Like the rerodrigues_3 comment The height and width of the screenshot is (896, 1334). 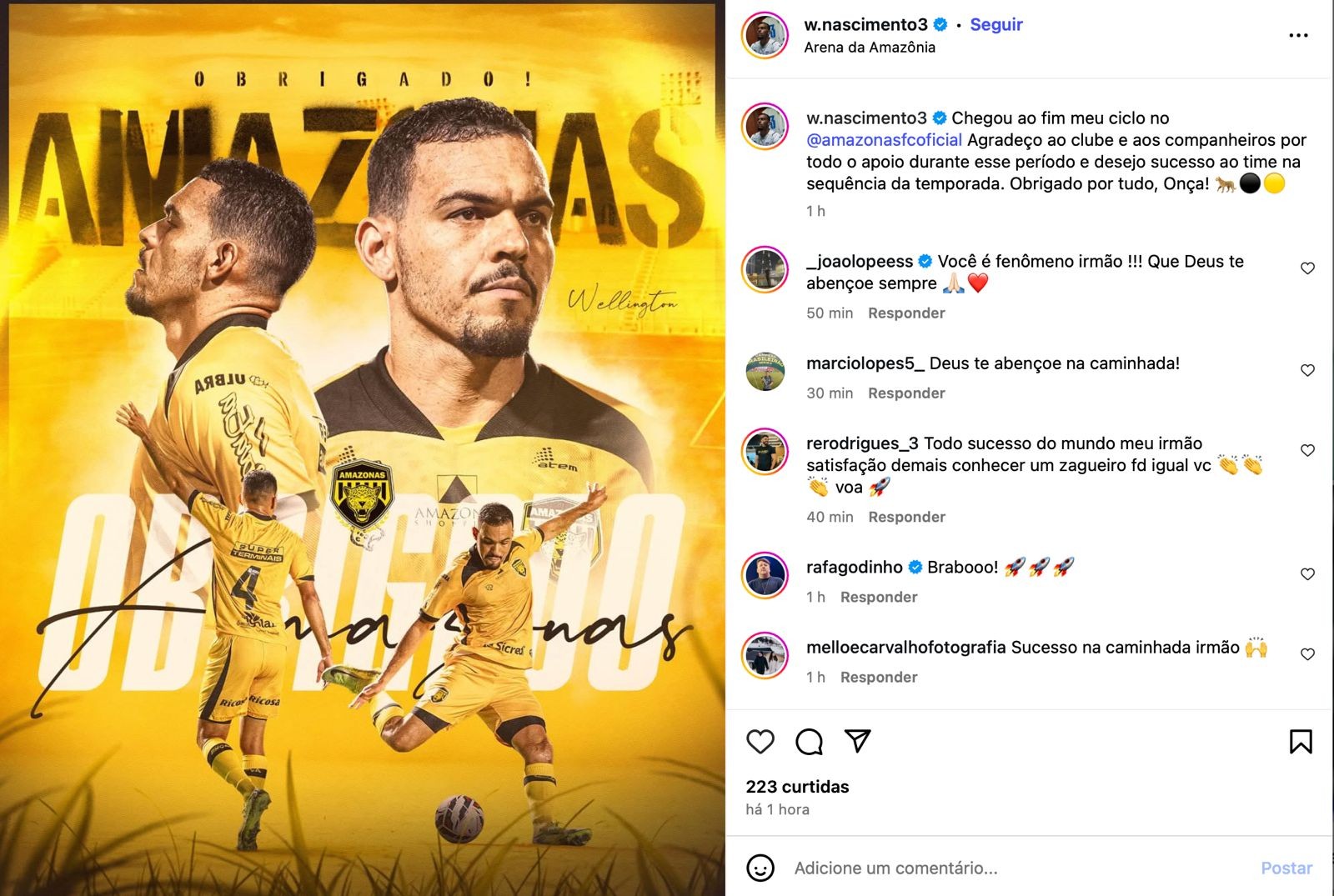pyautogui.click(x=1307, y=450)
